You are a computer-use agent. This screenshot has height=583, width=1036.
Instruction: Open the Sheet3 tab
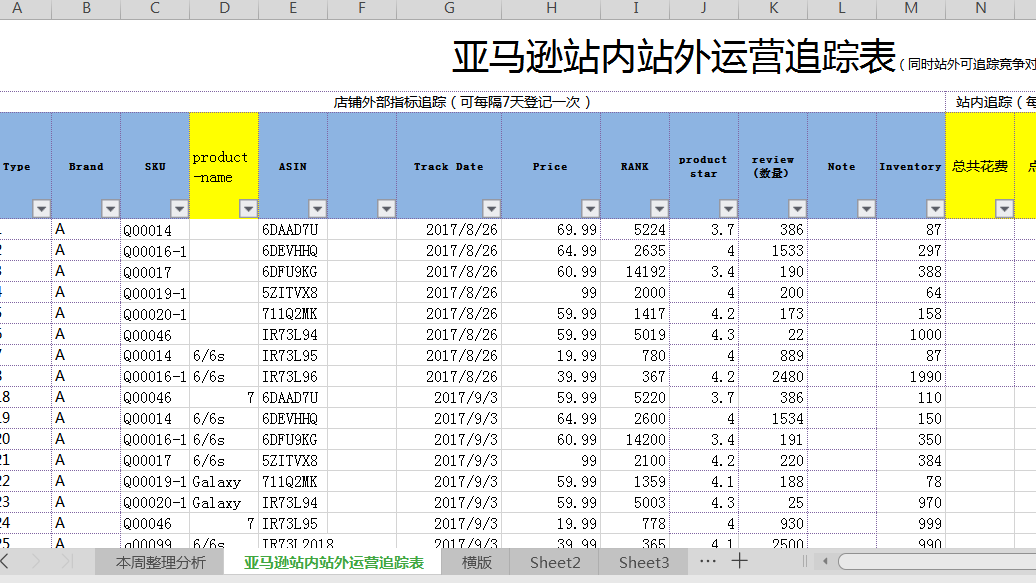644,563
